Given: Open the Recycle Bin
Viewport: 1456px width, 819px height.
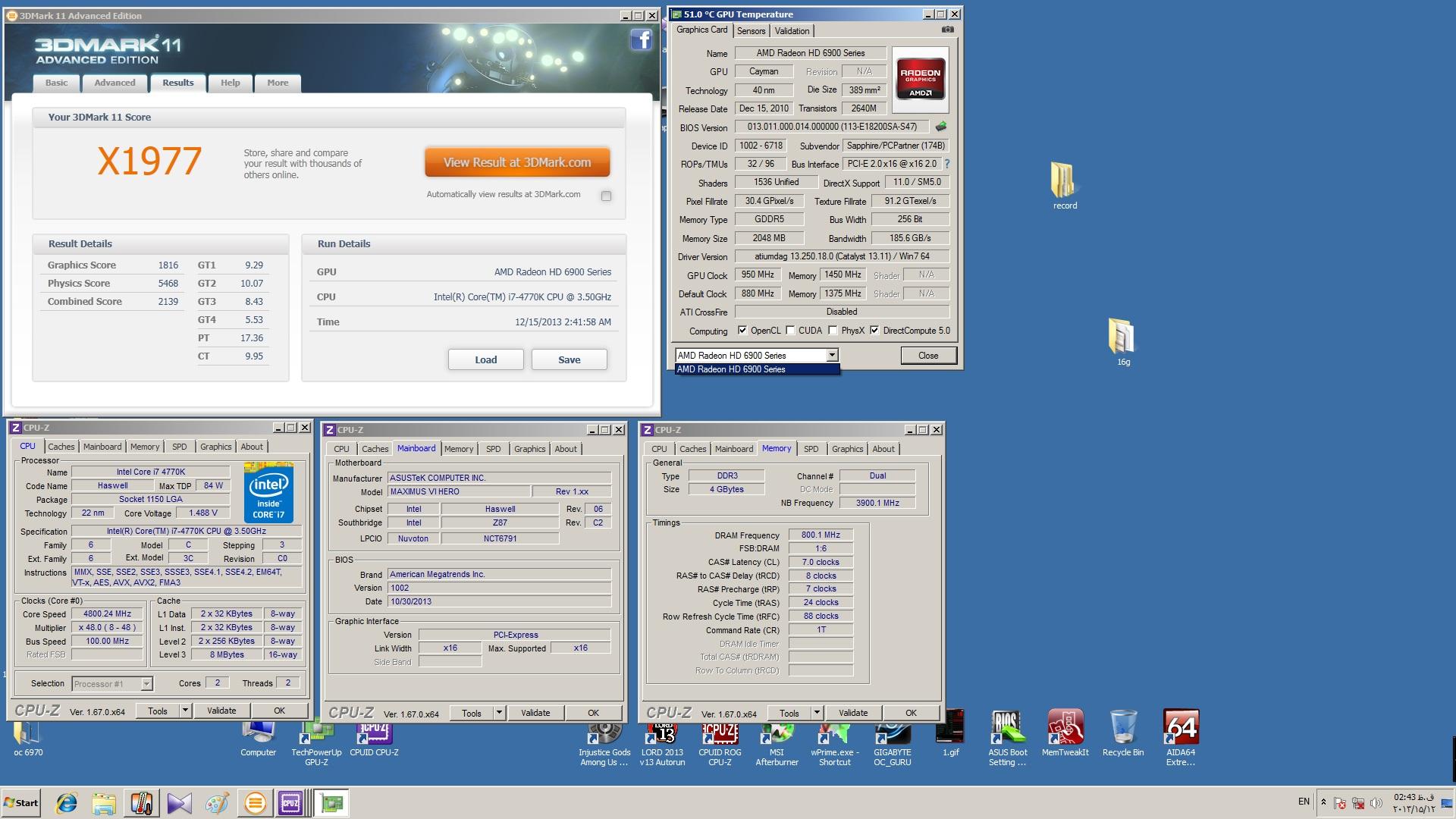Looking at the screenshot, I should pos(1123,734).
